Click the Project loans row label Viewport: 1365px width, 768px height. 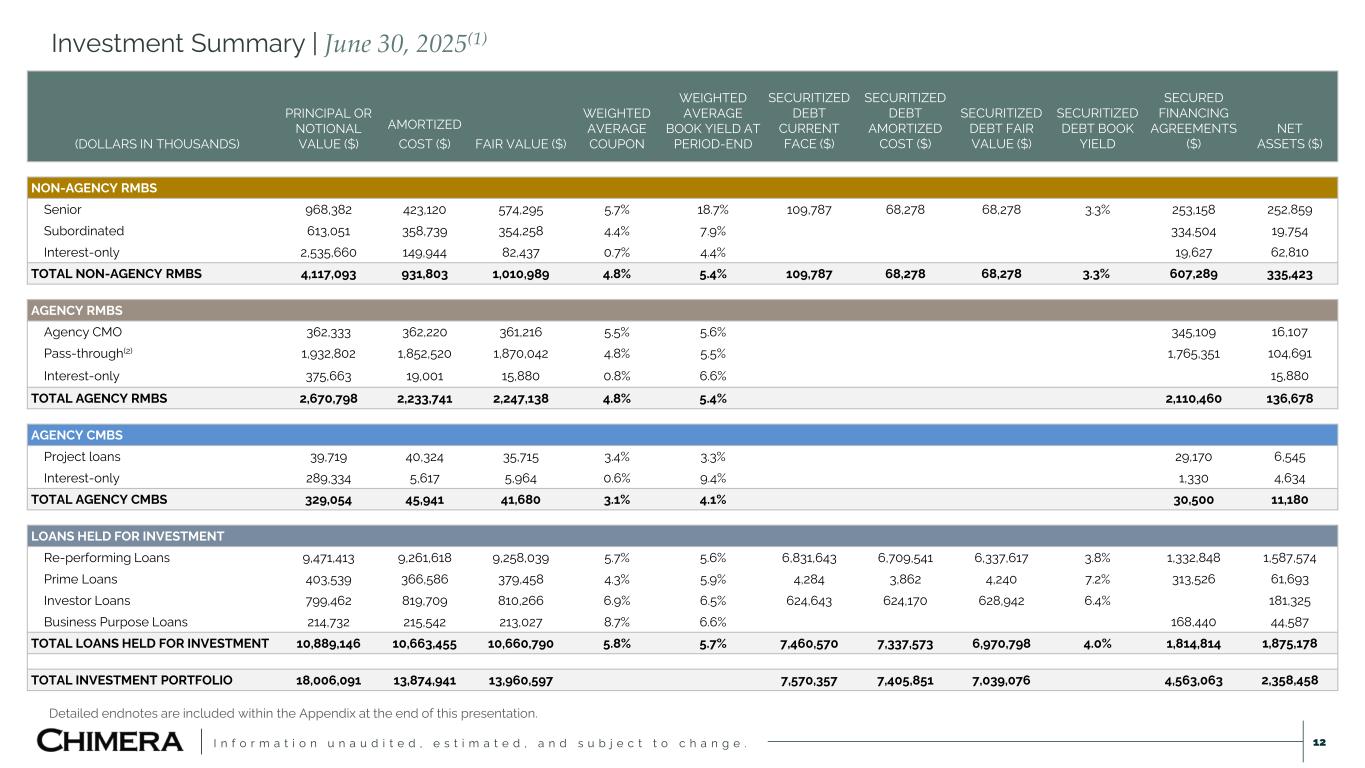click(82, 456)
